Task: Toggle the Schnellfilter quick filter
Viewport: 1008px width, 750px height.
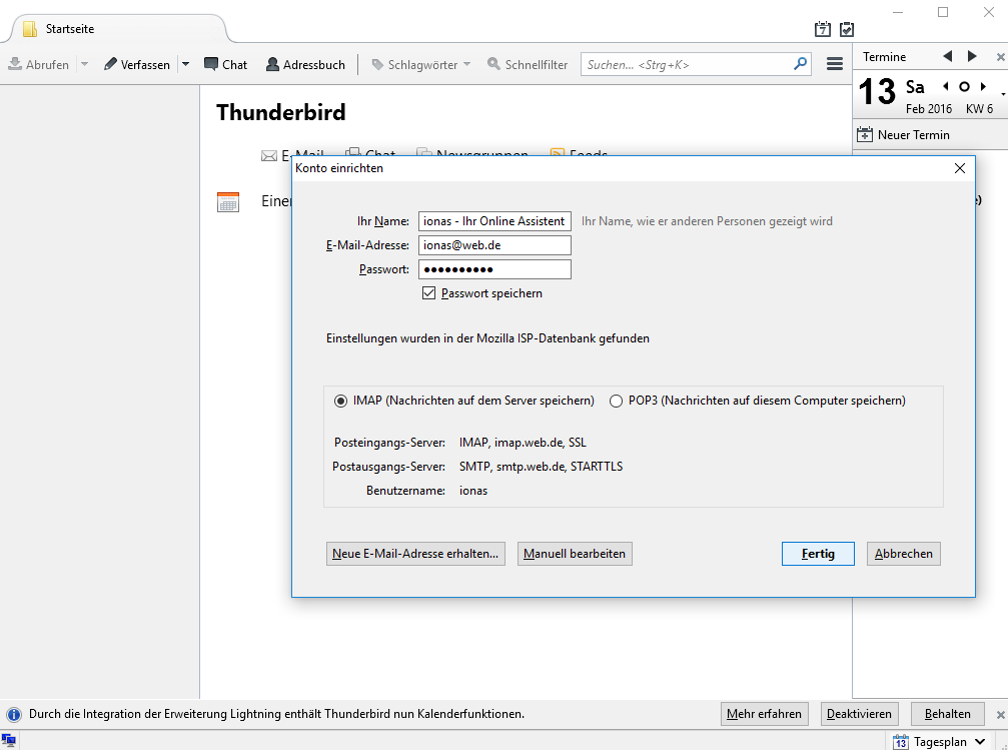Action: 528,64
